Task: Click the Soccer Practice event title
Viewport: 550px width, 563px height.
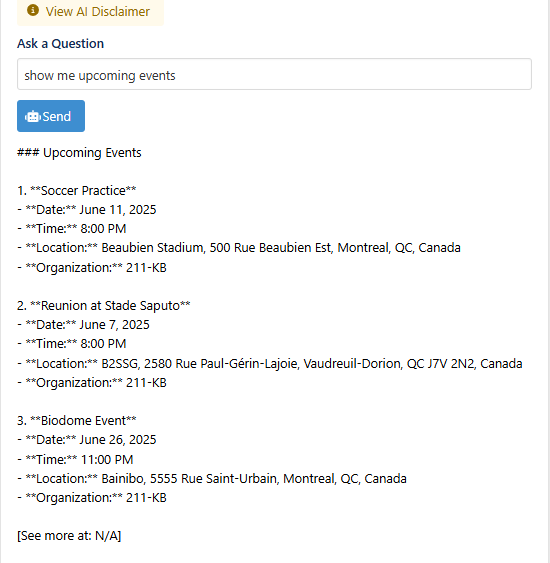Action: click(x=77, y=191)
